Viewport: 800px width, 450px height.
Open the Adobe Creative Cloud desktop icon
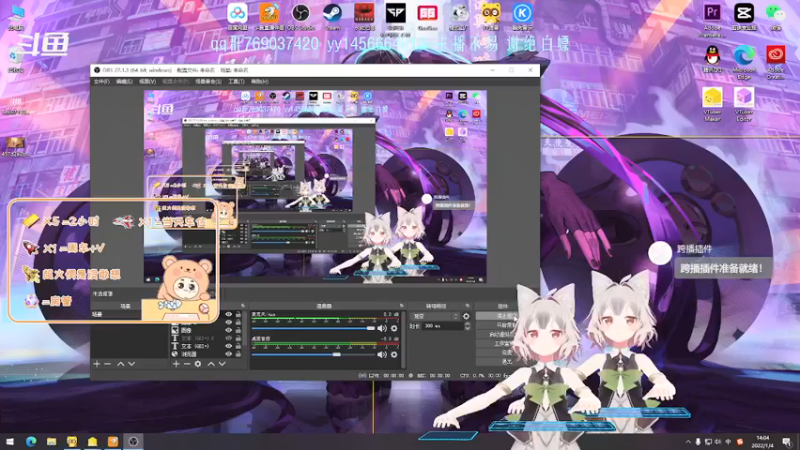776,62
